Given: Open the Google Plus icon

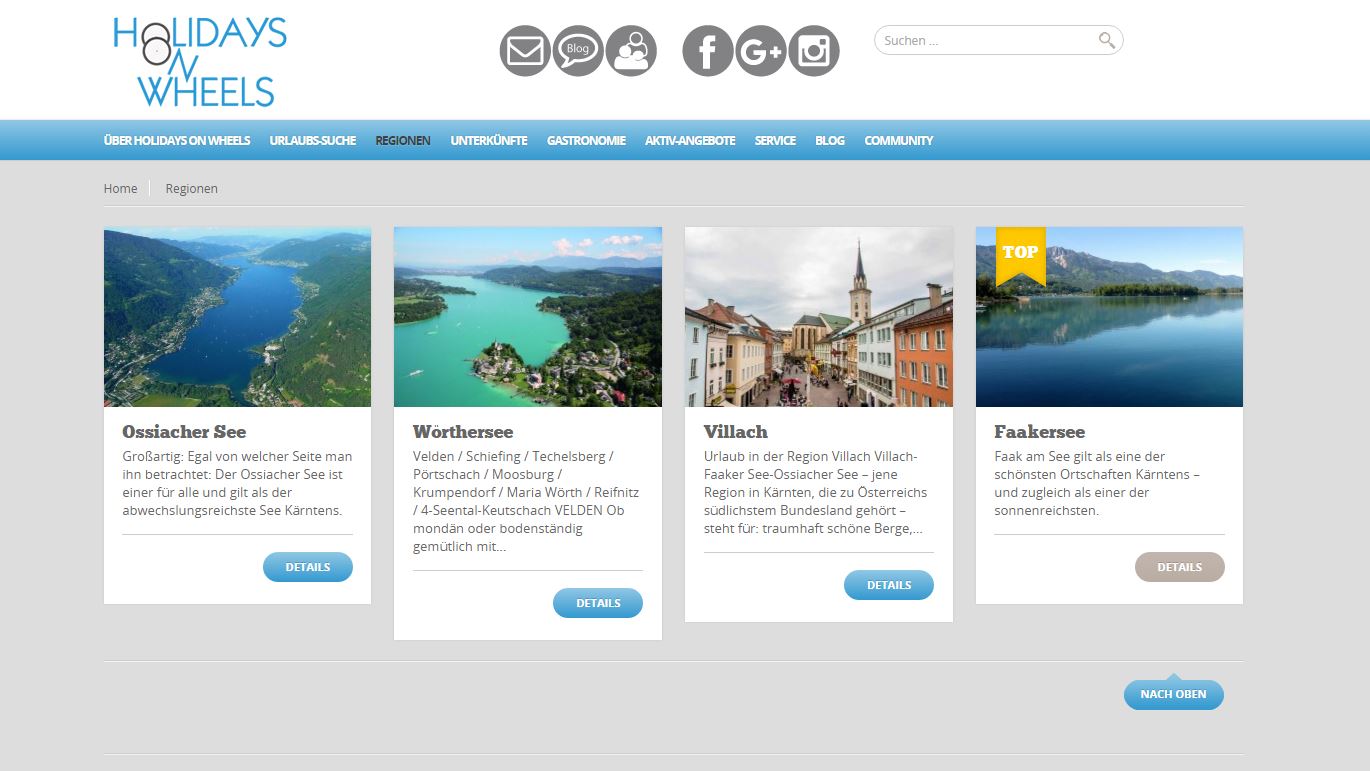Looking at the screenshot, I should (761, 51).
